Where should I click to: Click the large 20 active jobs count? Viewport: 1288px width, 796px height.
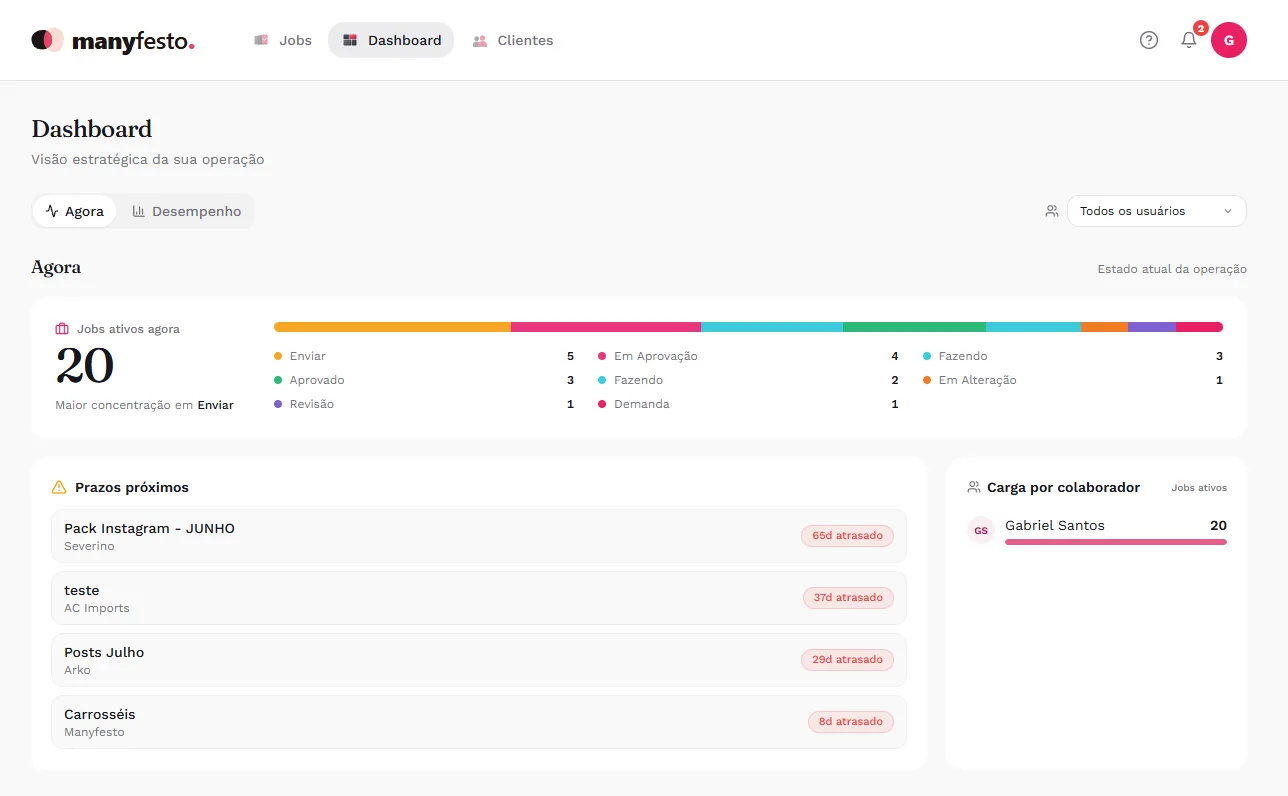85,366
